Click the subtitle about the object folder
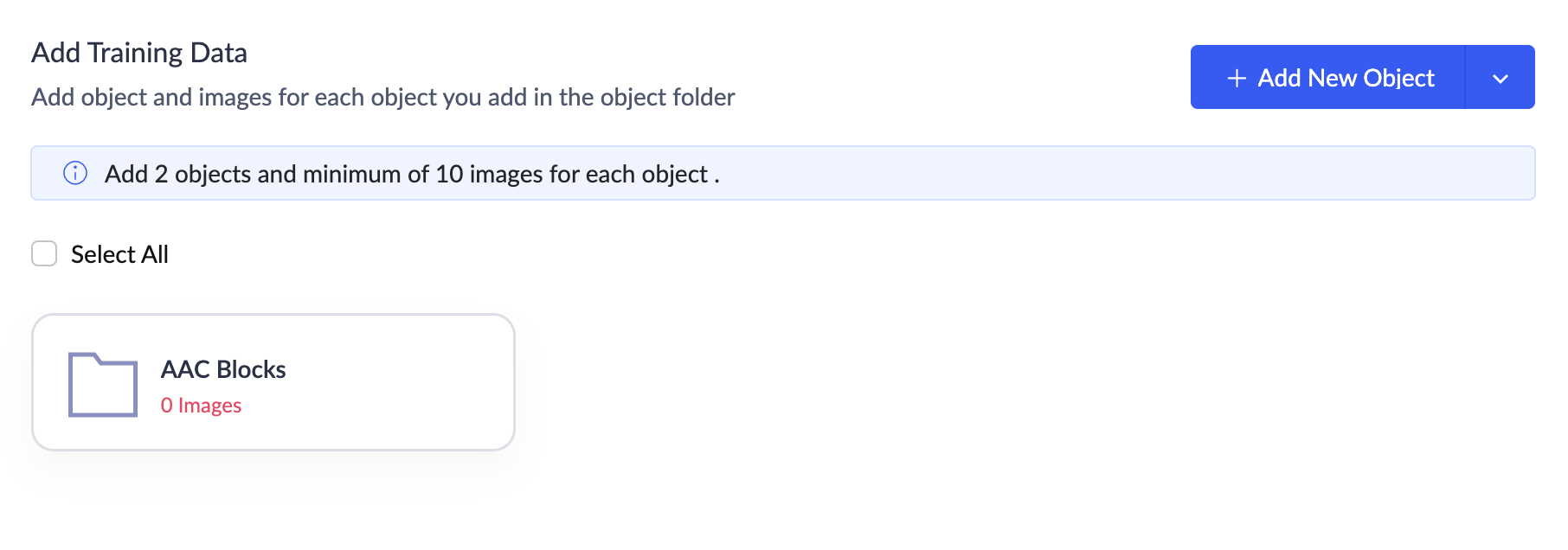The image size is (1568, 550). tap(382, 97)
